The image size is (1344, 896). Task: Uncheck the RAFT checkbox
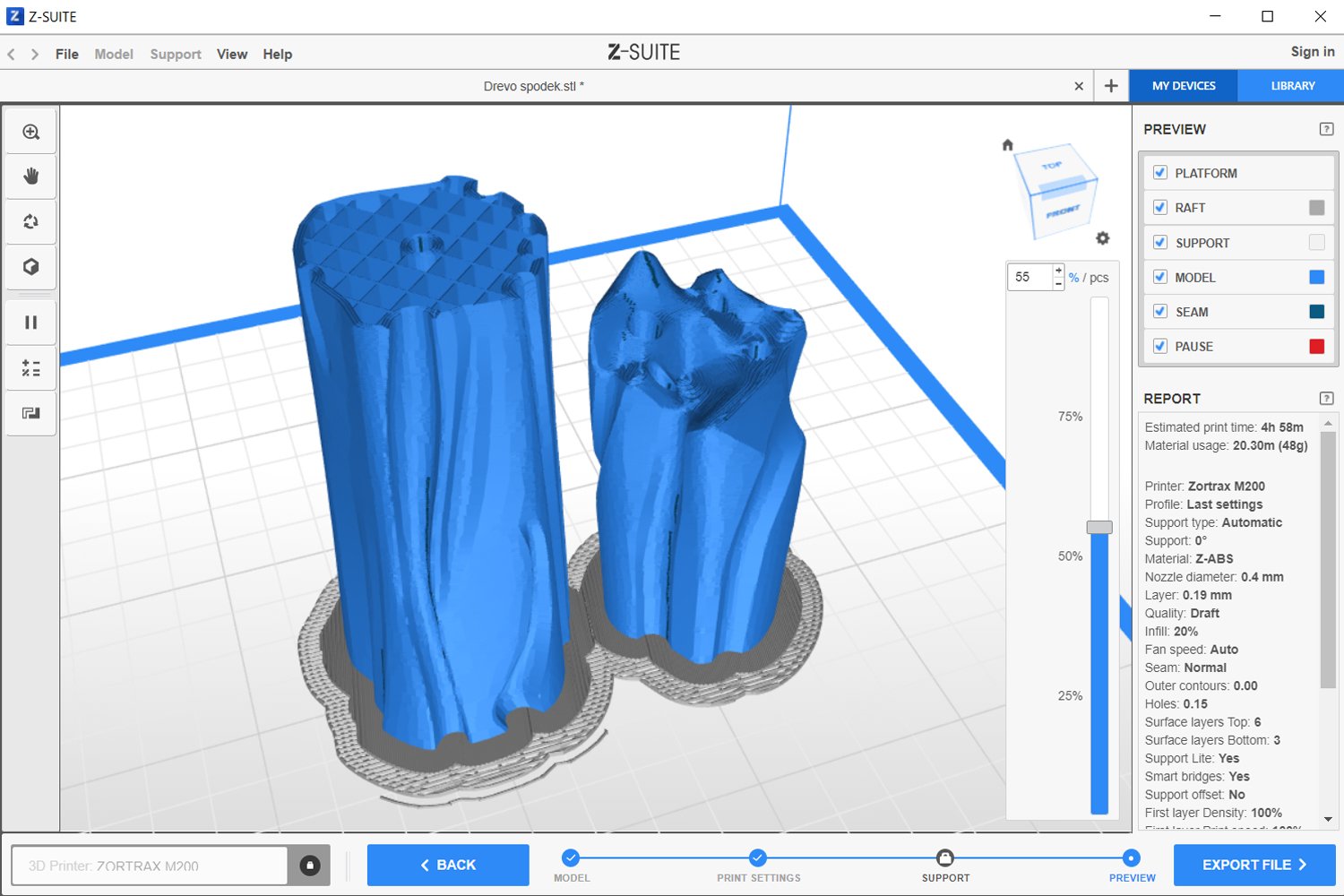coord(1160,207)
